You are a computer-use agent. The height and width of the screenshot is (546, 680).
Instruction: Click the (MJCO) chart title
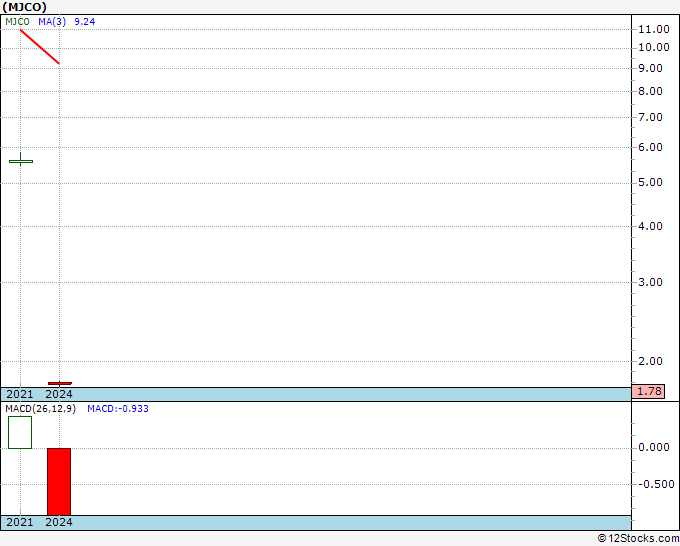point(24,7)
